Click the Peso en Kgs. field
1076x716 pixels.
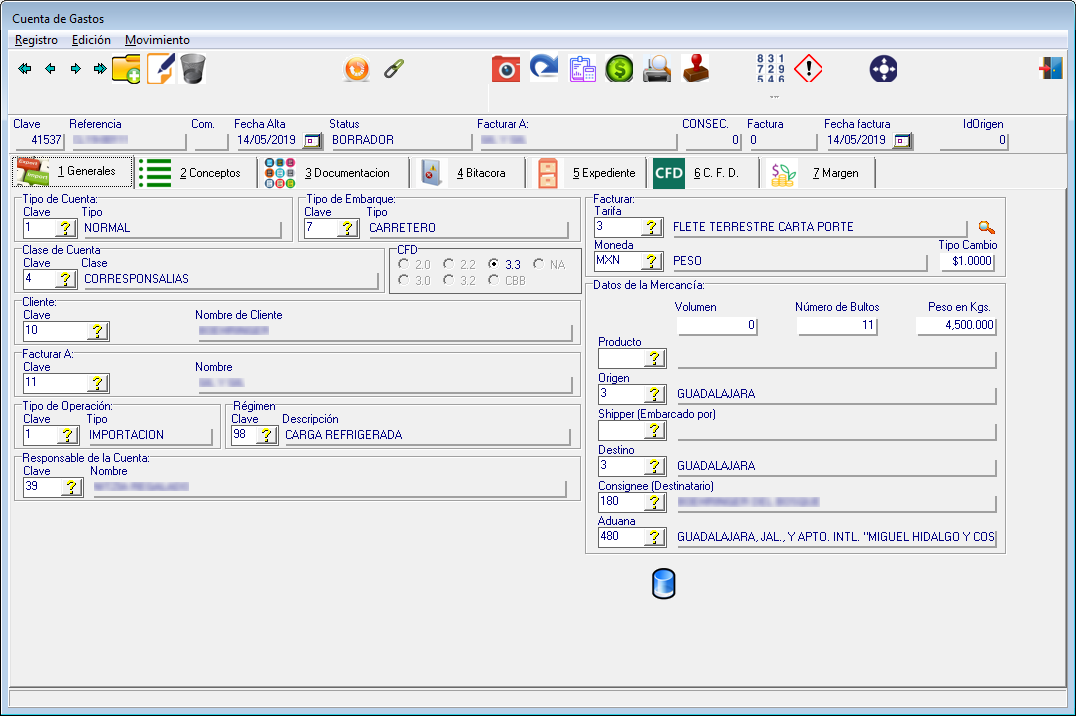tap(956, 325)
